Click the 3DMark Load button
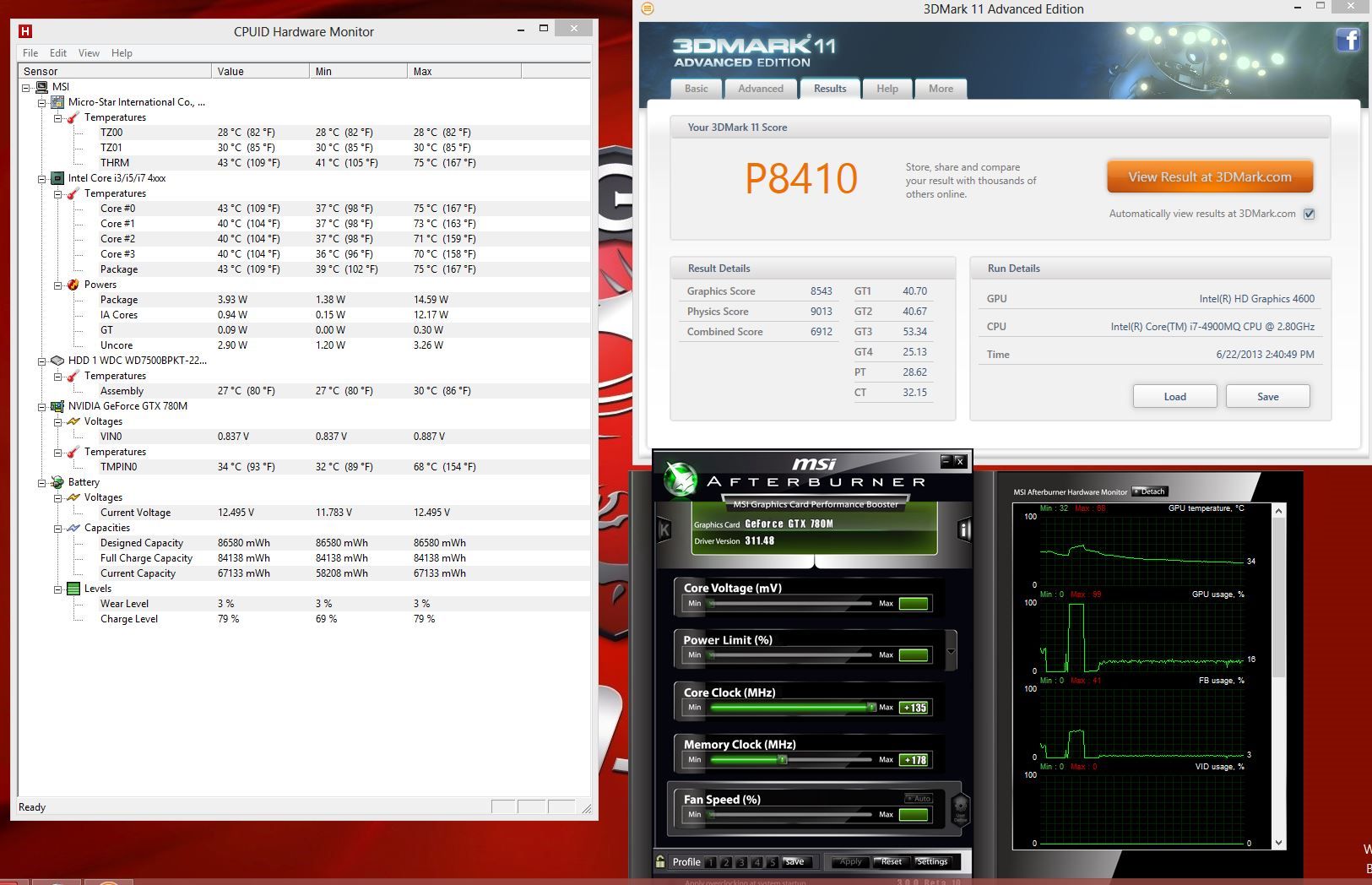This screenshot has width=1372, height=885. pos(1174,396)
